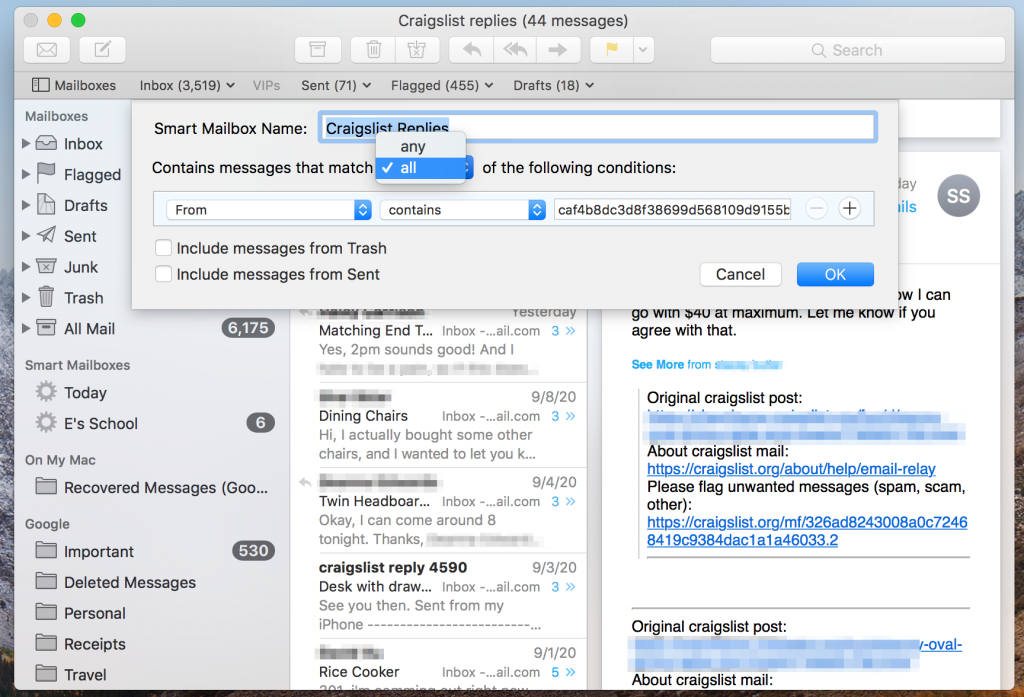
Task: Open the Today smart mailbox gear icon
Action: point(46,392)
